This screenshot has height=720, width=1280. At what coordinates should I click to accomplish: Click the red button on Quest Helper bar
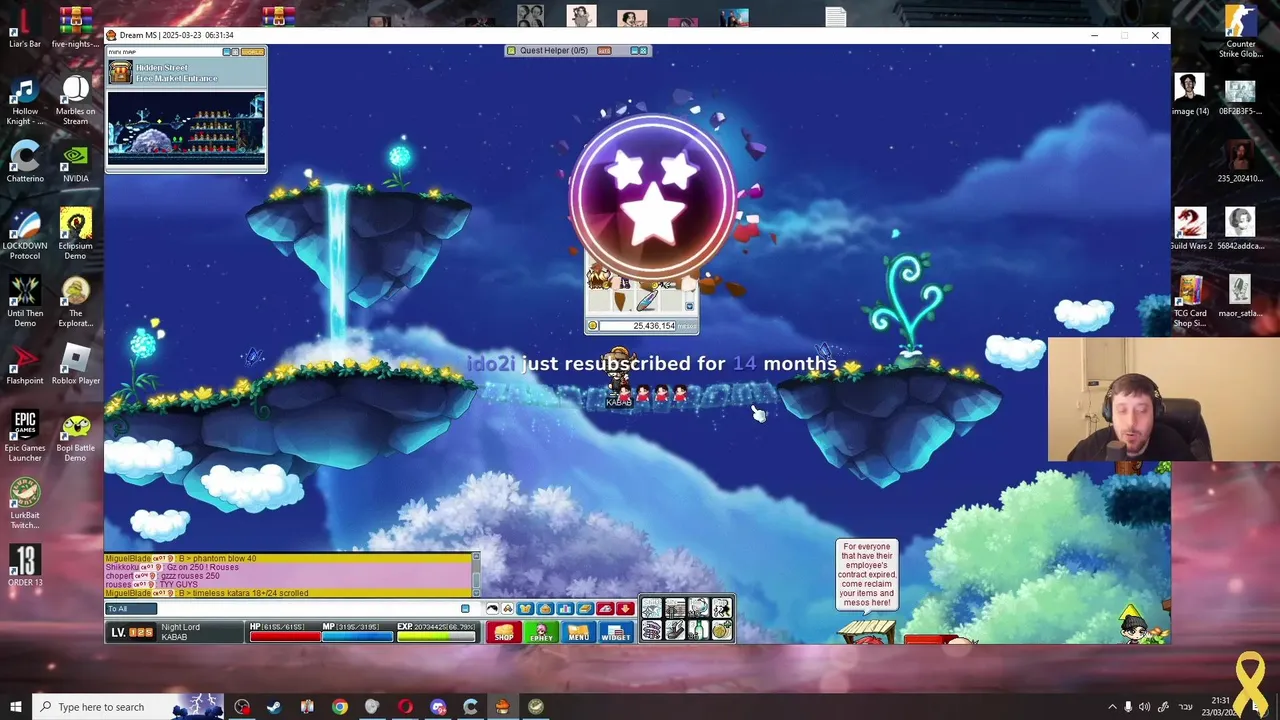click(604, 50)
